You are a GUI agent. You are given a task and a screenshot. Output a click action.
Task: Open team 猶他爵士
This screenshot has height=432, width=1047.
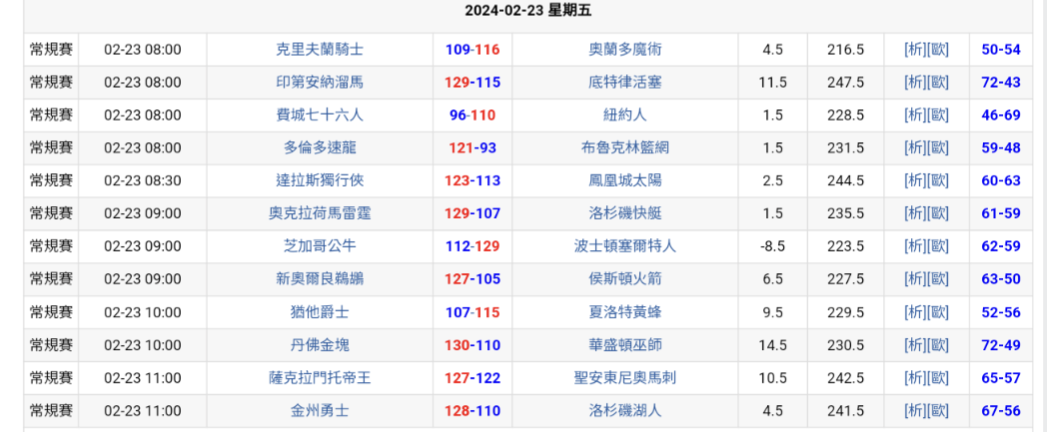(x=319, y=312)
